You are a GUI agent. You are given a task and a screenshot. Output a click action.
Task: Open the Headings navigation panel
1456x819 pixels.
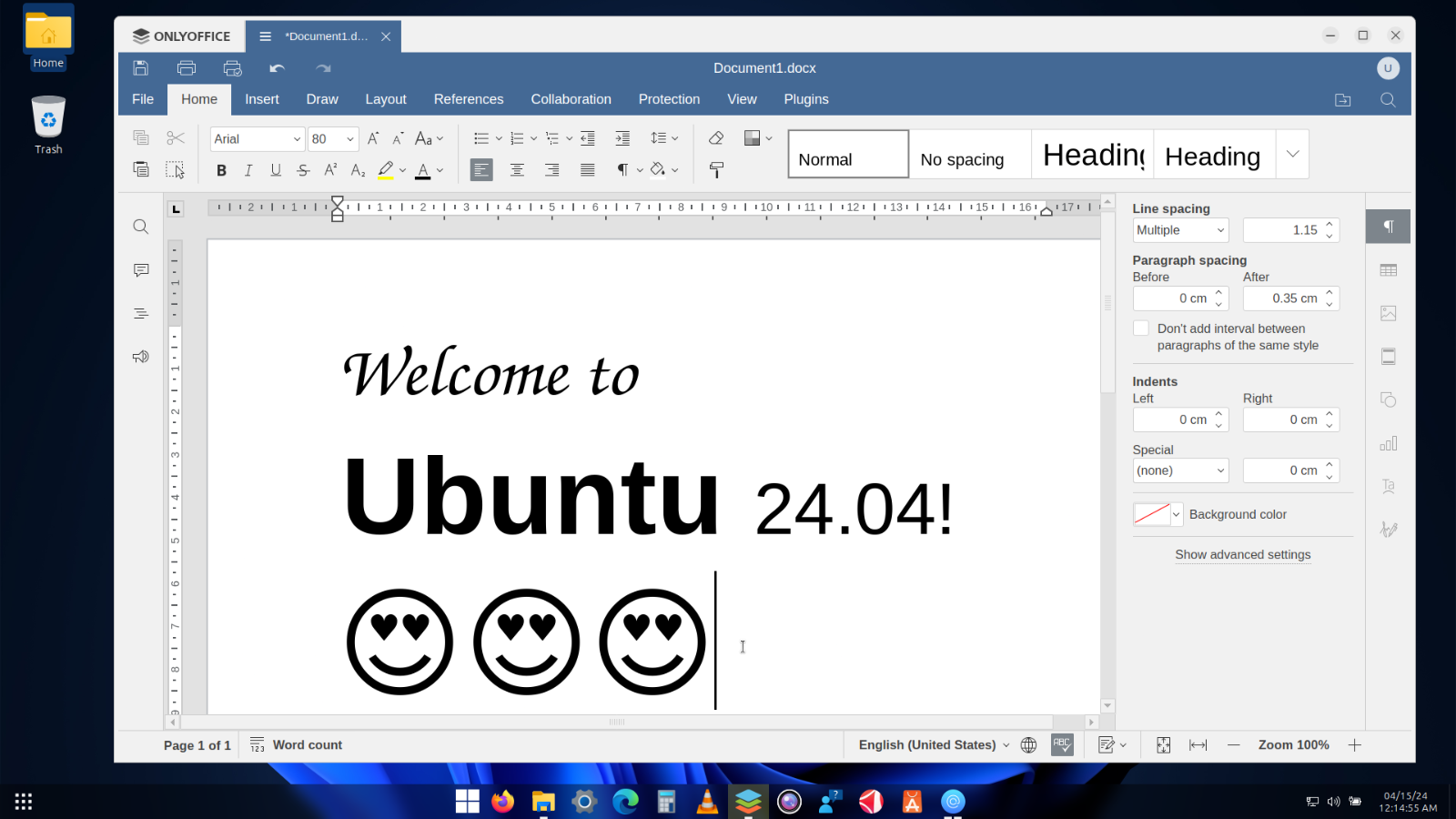(x=141, y=314)
